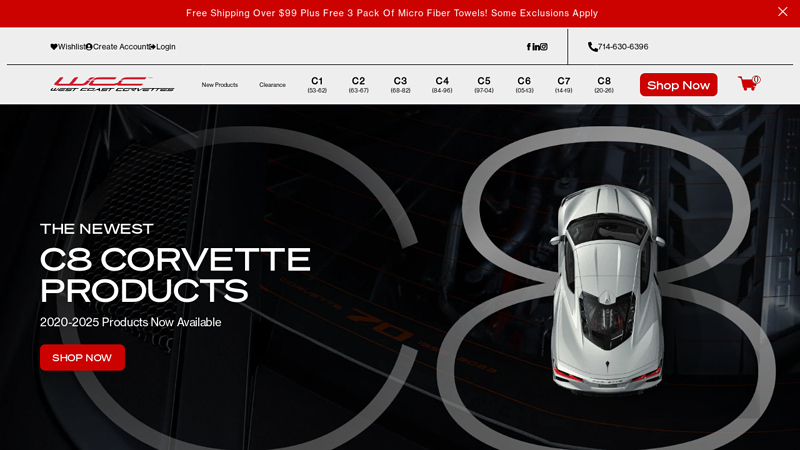Click the silver Corvette hero image
Image resolution: width=800 pixels, height=450 pixels.
(x=607, y=288)
